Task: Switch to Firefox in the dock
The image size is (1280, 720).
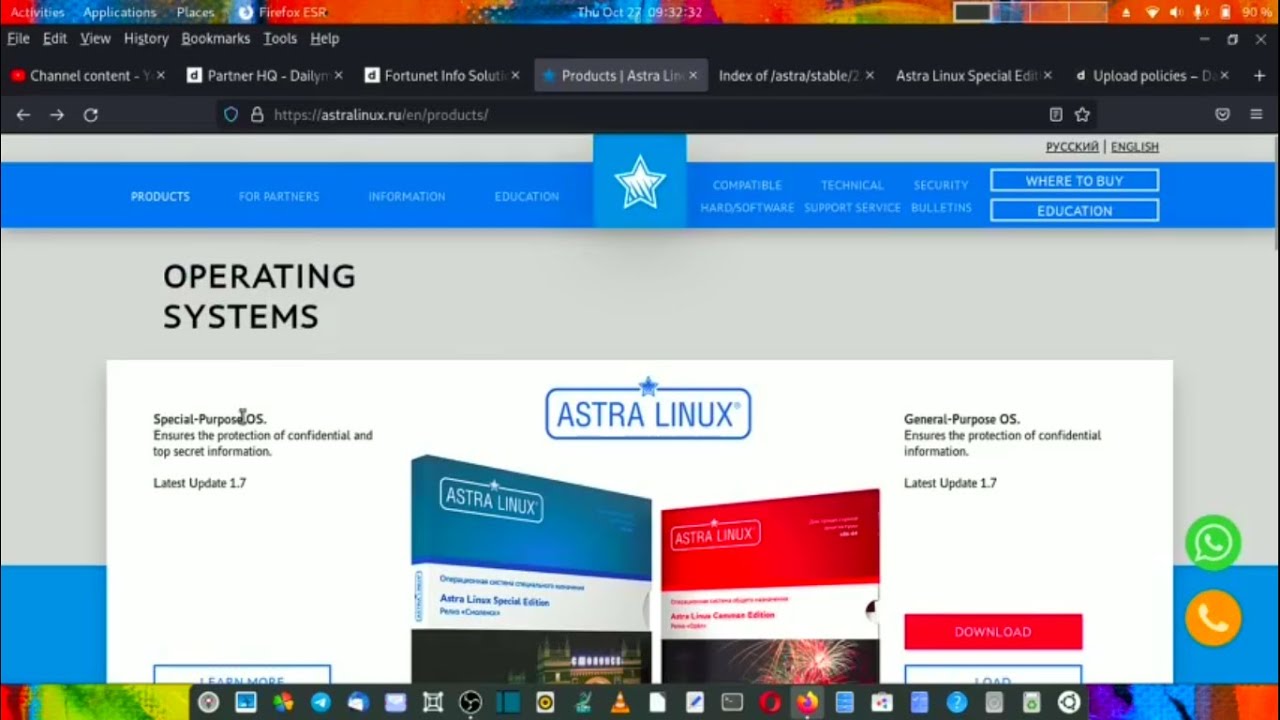Action: [x=806, y=703]
